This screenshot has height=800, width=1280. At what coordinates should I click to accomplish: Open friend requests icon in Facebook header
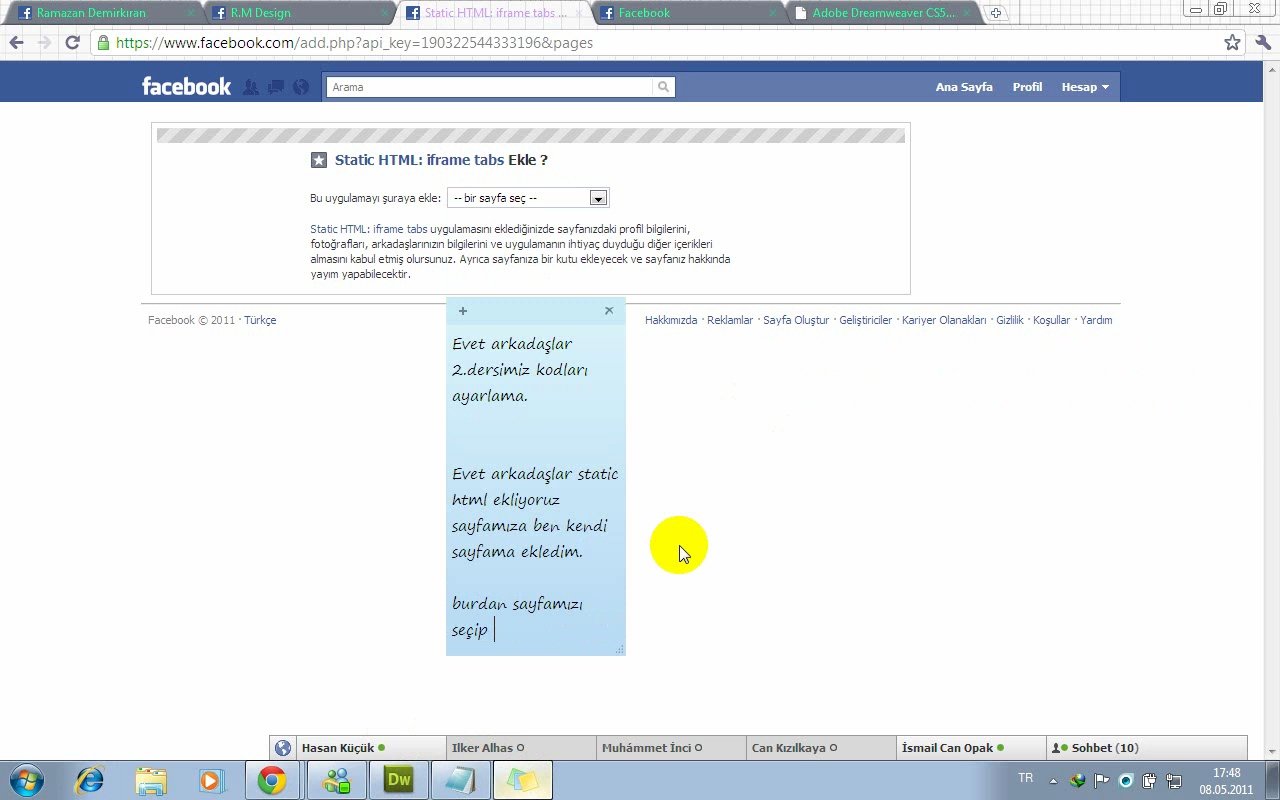pos(250,87)
